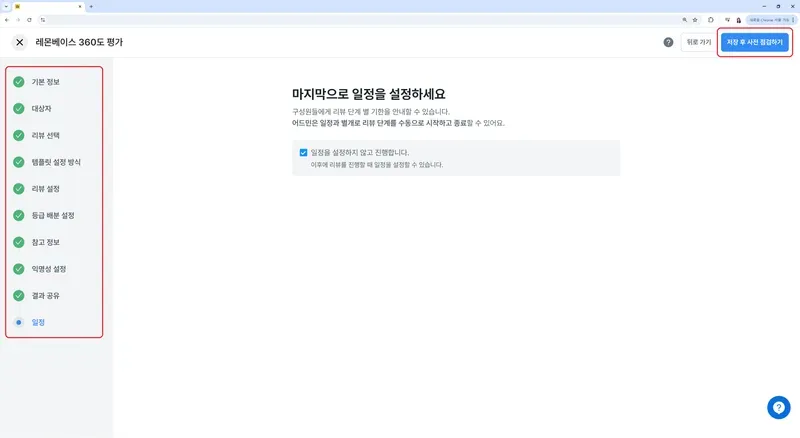Image resolution: width=800 pixels, height=438 pixels.
Task: Open the zoom magnifier icon in address bar
Action: tap(684, 20)
